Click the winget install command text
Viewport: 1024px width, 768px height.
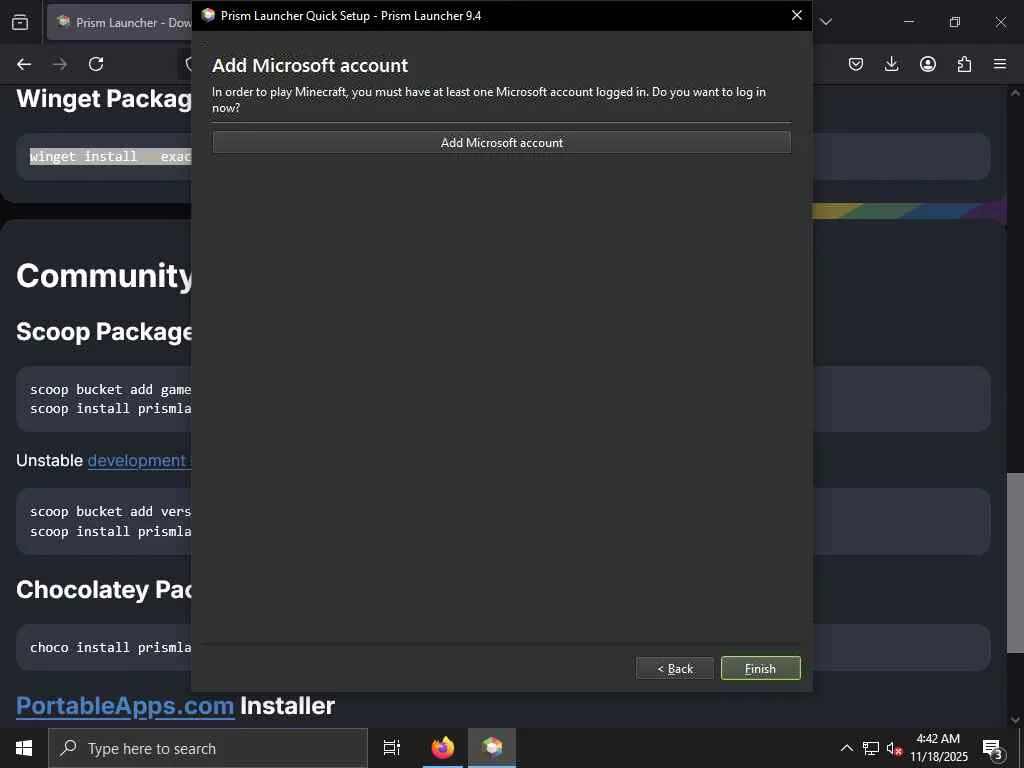point(110,157)
